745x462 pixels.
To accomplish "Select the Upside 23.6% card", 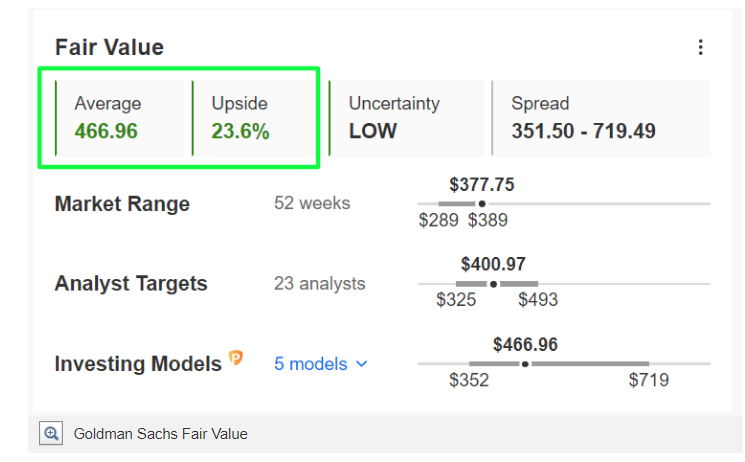I will click(254, 118).
